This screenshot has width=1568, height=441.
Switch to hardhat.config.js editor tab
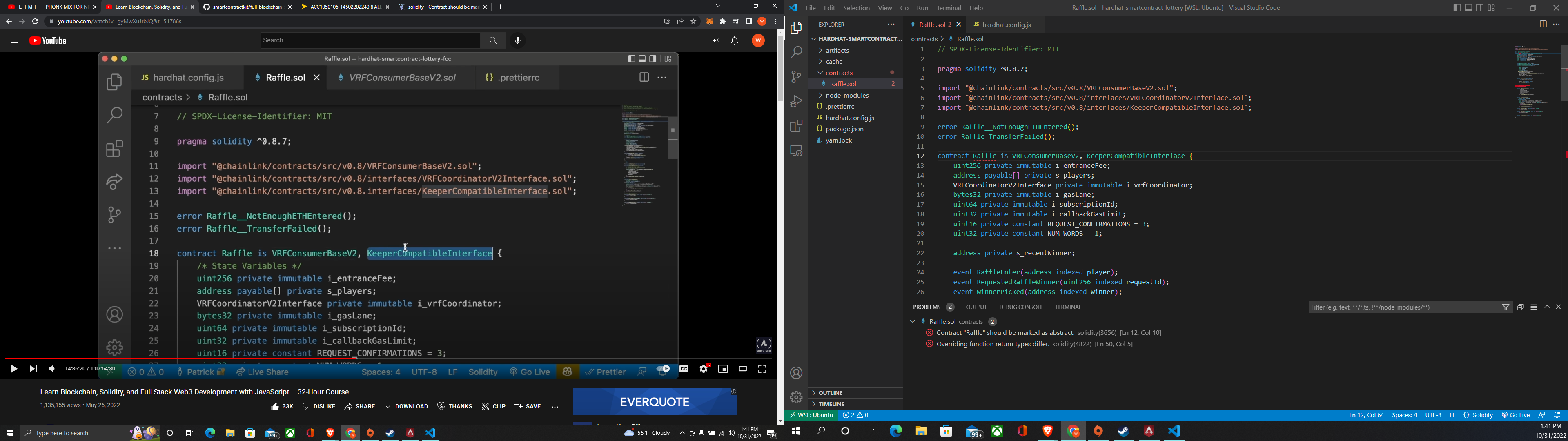[x=1007, y=25]
